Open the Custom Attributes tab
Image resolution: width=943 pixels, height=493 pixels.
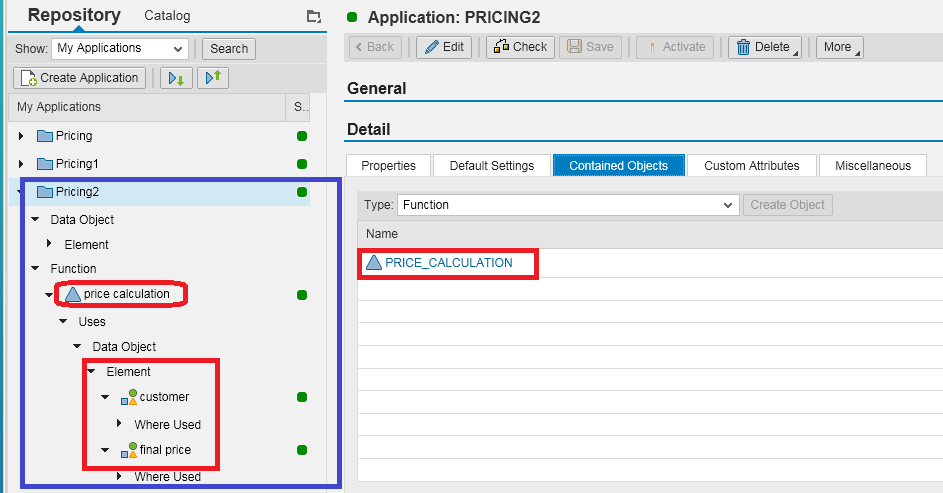[752, 165]
